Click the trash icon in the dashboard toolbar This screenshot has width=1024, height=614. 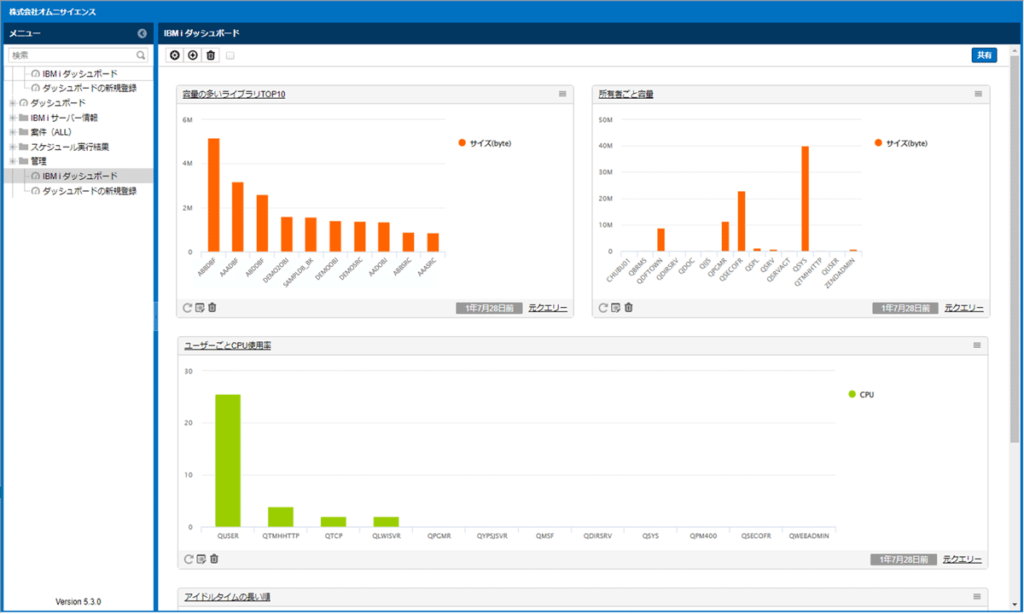point(209,55)
